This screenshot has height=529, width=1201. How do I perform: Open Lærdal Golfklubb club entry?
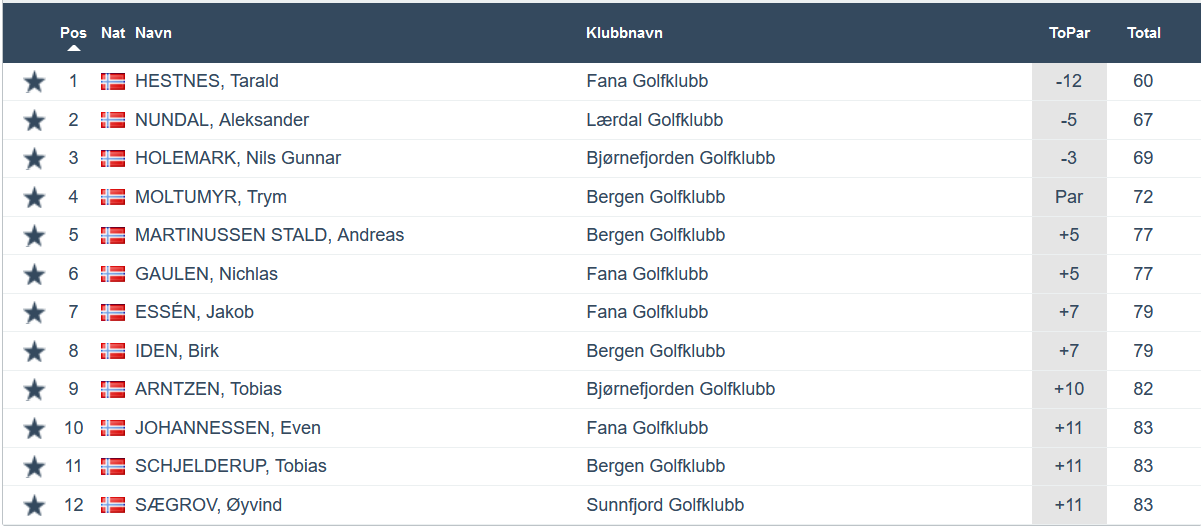pos(654,120)
